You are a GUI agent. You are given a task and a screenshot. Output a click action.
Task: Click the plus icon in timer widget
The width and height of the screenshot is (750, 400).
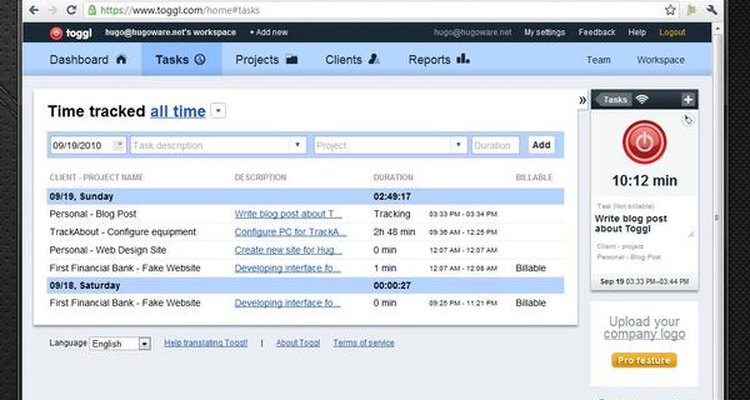688,100
